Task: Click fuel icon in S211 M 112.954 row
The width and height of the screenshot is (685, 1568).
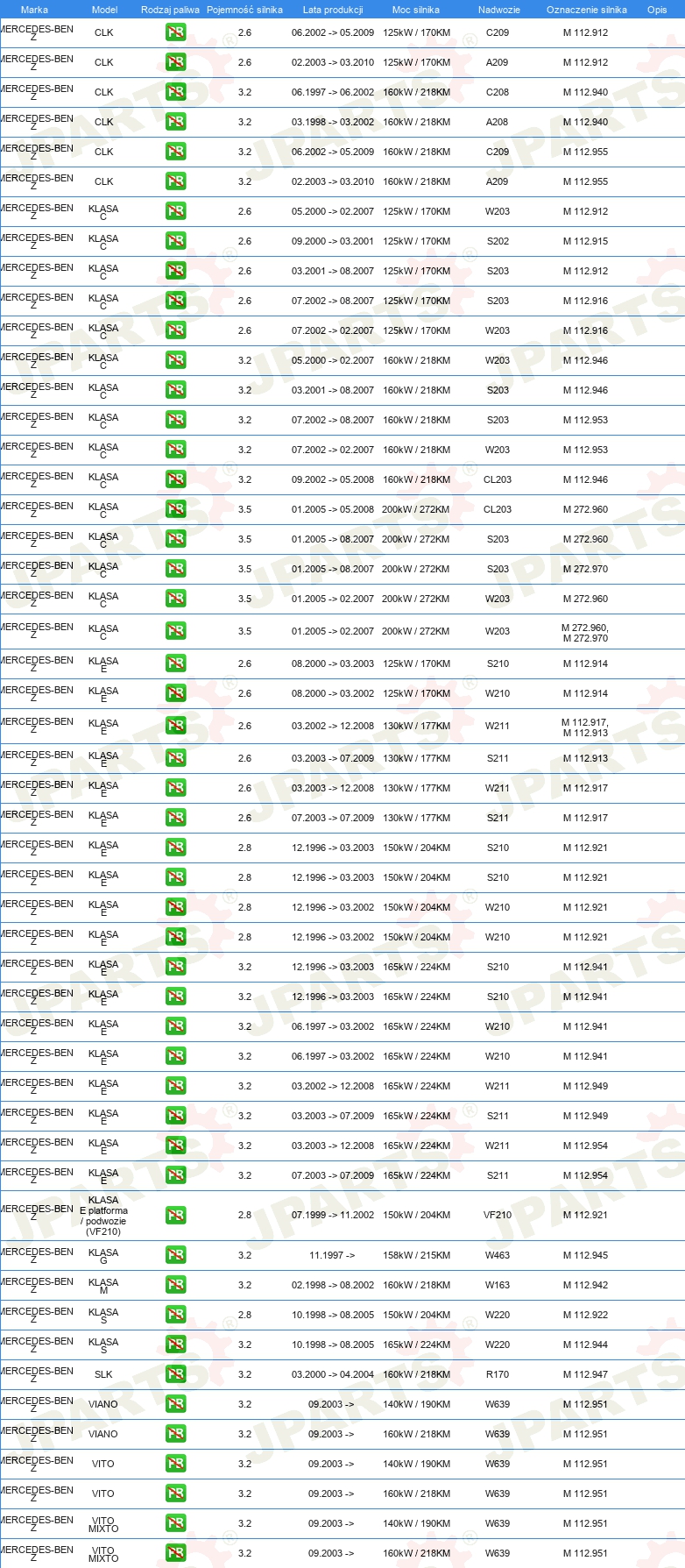Action: [x=176, y=1175]
